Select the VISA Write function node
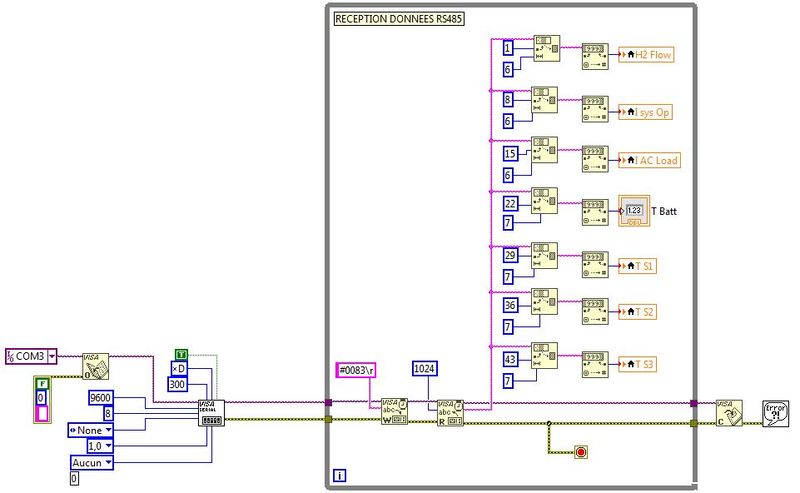Screen dimensions: 800x493 pyautogui.click(x=394, y=412)
